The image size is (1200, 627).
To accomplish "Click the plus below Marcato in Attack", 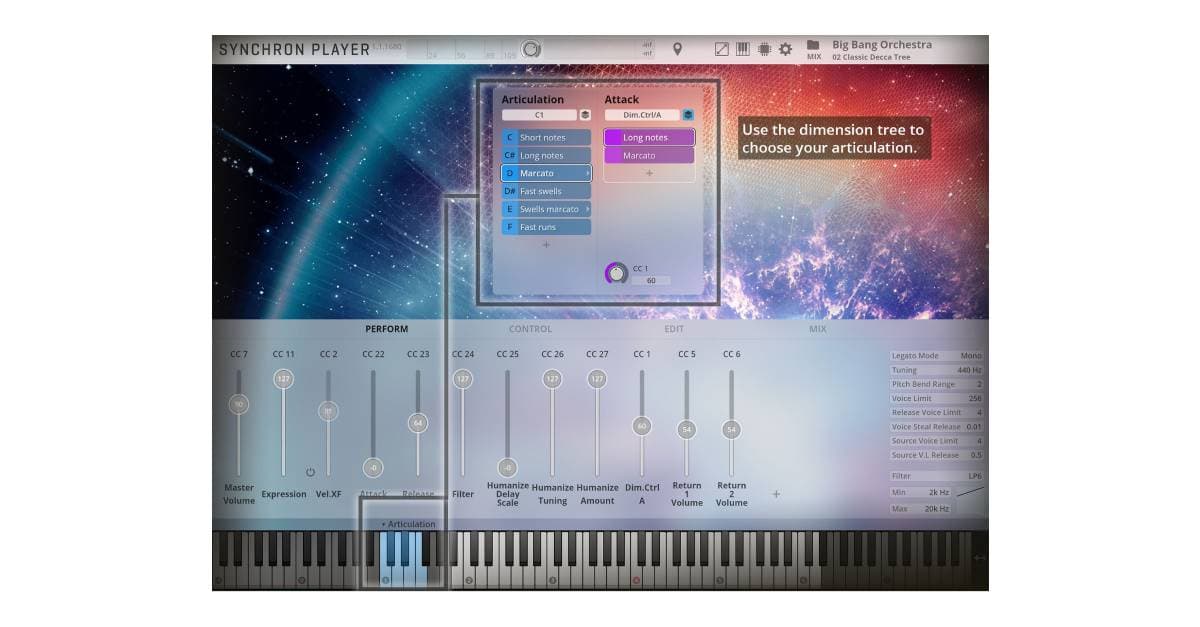I will 649,173.
